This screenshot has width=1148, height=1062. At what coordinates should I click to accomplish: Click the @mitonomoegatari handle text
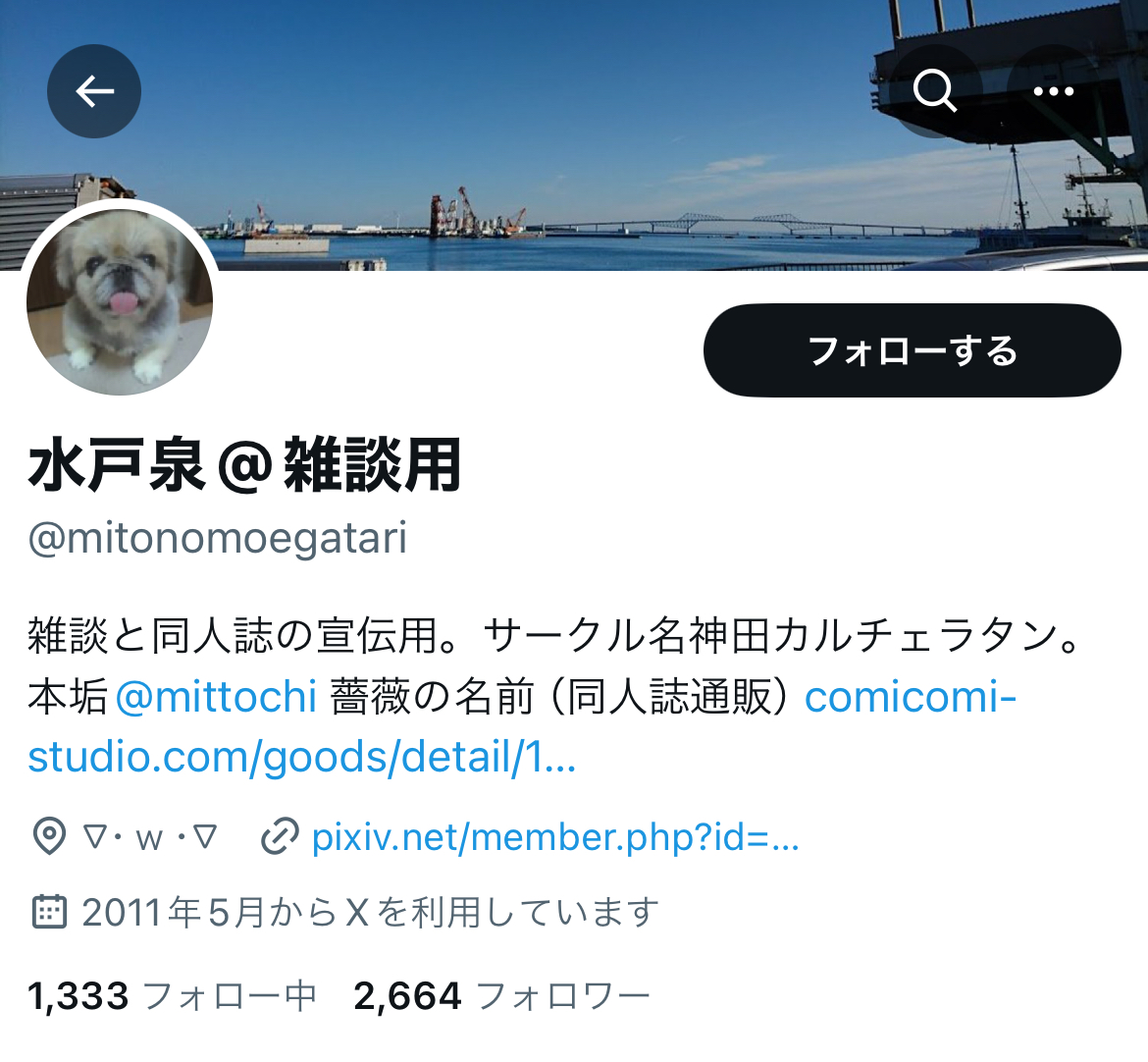click(x=218, y=539)
